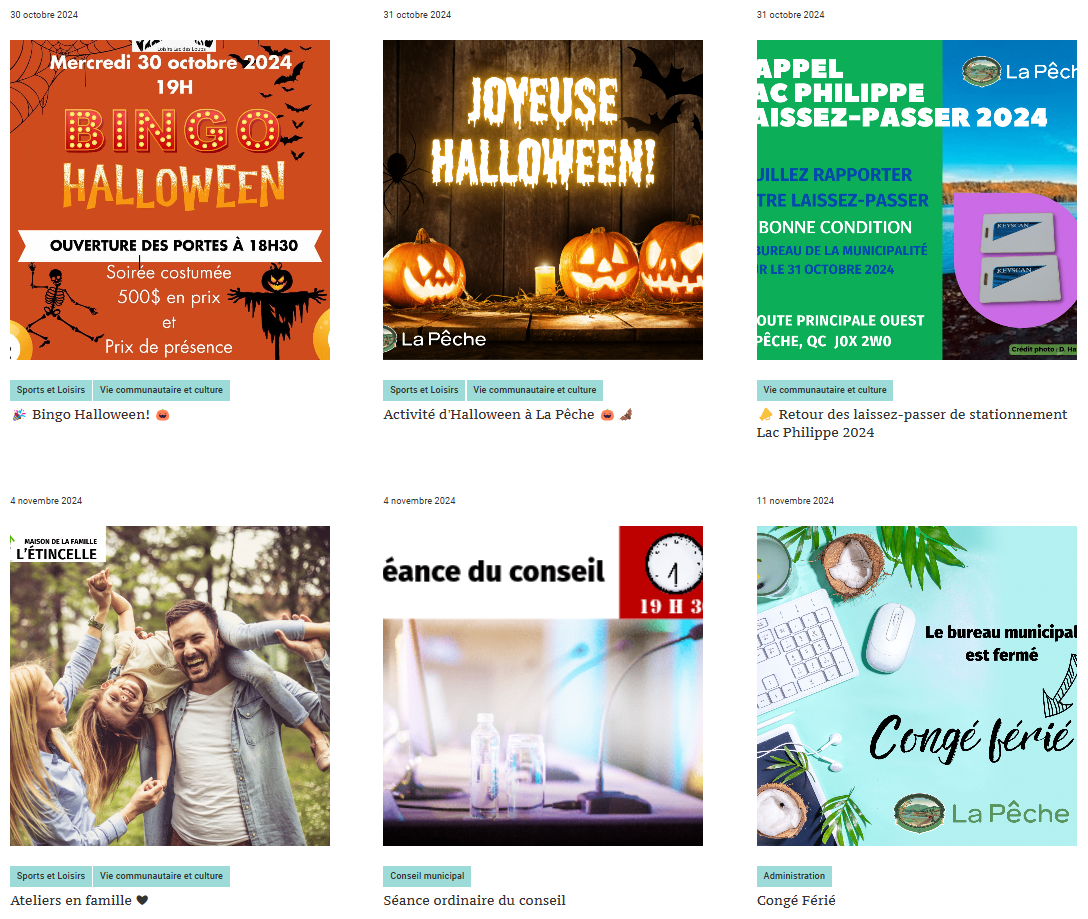Open the Séance du conseil image

point(543,686)
